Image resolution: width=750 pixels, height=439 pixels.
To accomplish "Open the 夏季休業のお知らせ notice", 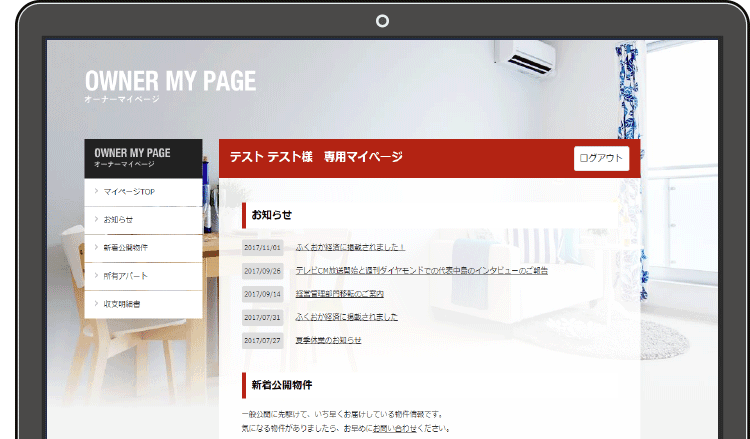I will (x=328, y=340).
